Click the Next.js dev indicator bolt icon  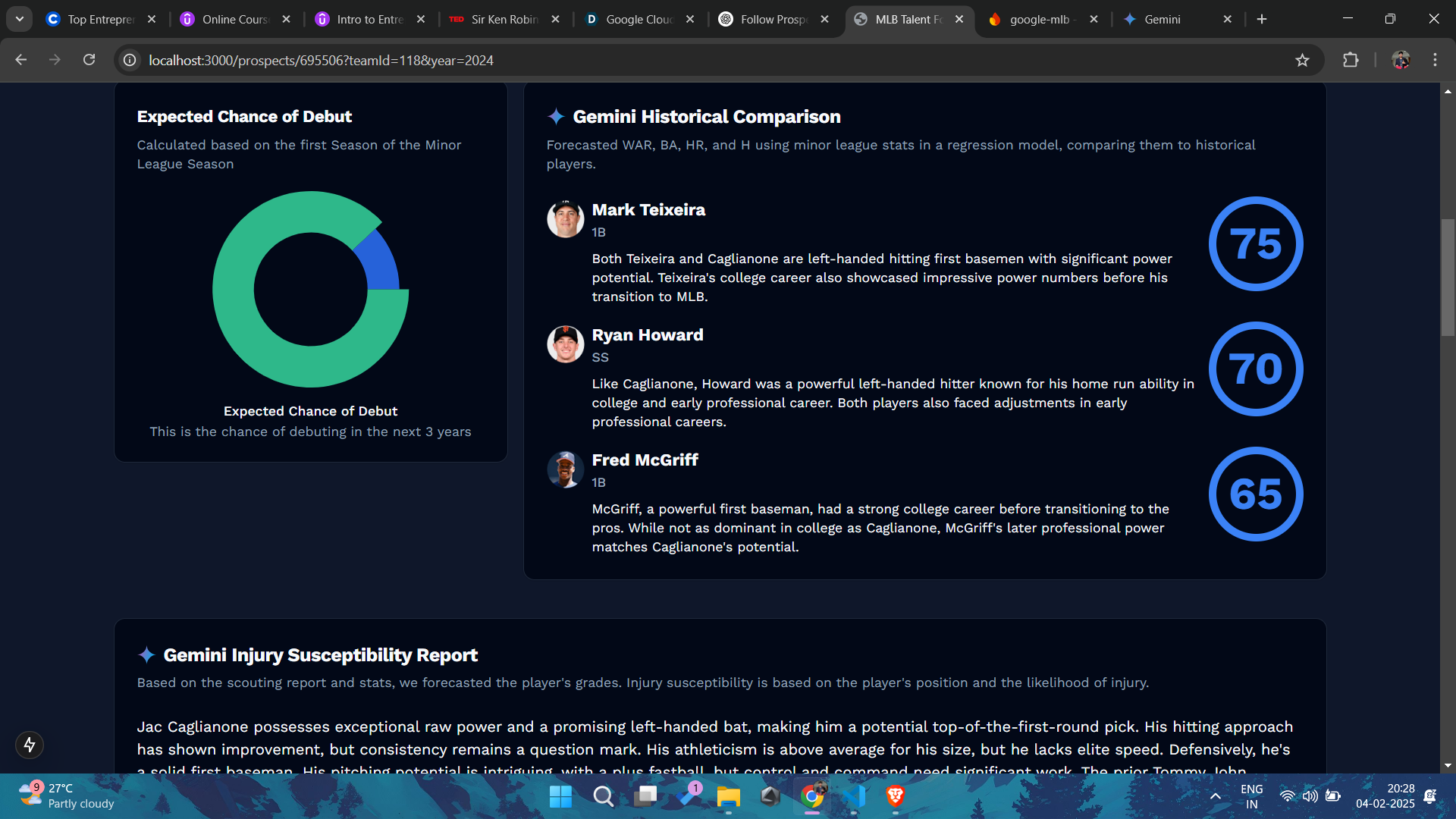point(30,745)
